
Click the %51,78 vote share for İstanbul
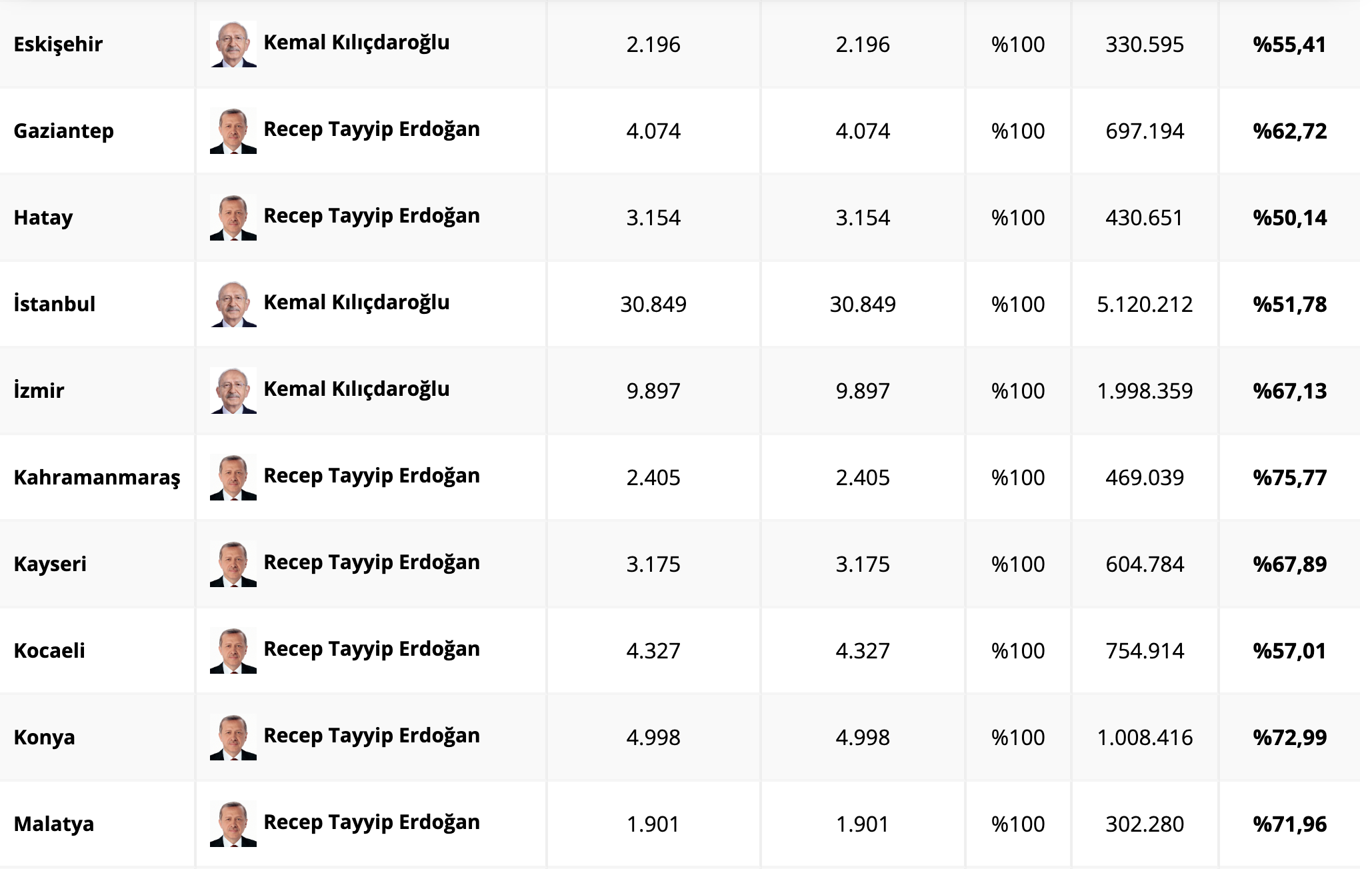(x=1289, y=305)
